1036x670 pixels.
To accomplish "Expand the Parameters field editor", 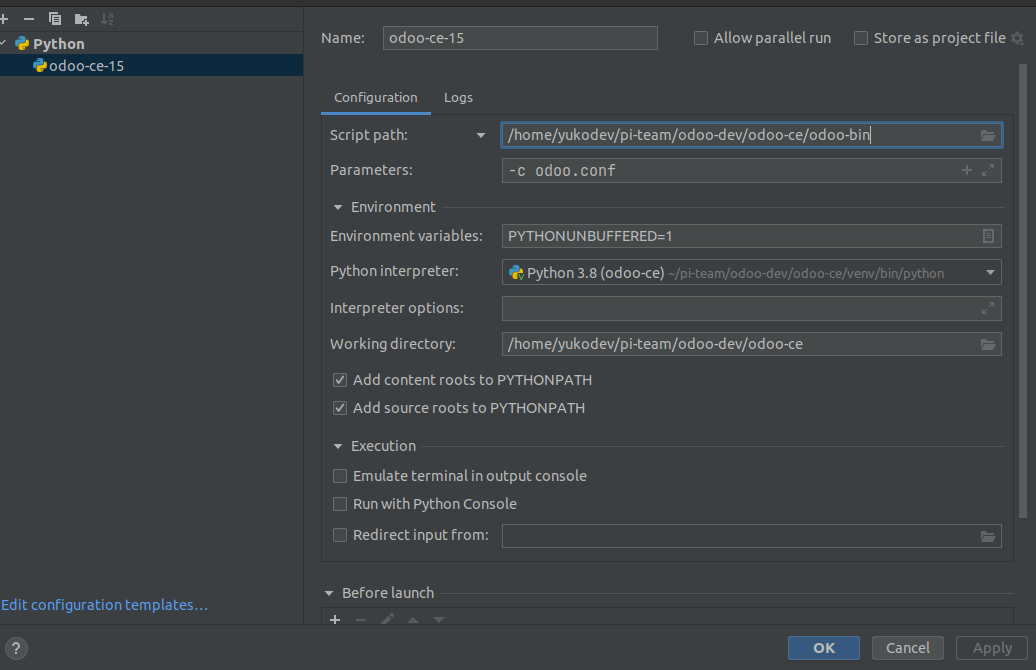I will [x=988, y=170].
